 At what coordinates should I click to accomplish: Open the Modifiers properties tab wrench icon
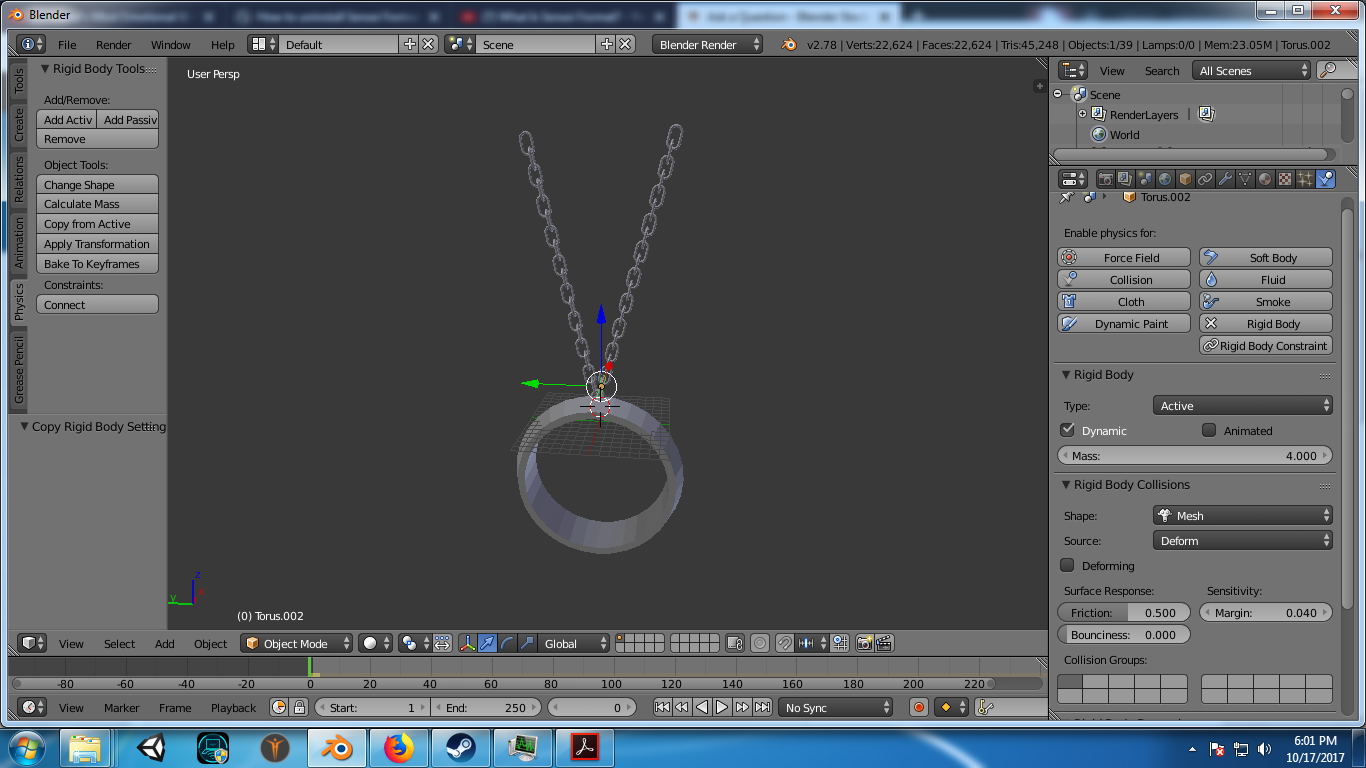pyautogui.click(x=1225, y=179)
